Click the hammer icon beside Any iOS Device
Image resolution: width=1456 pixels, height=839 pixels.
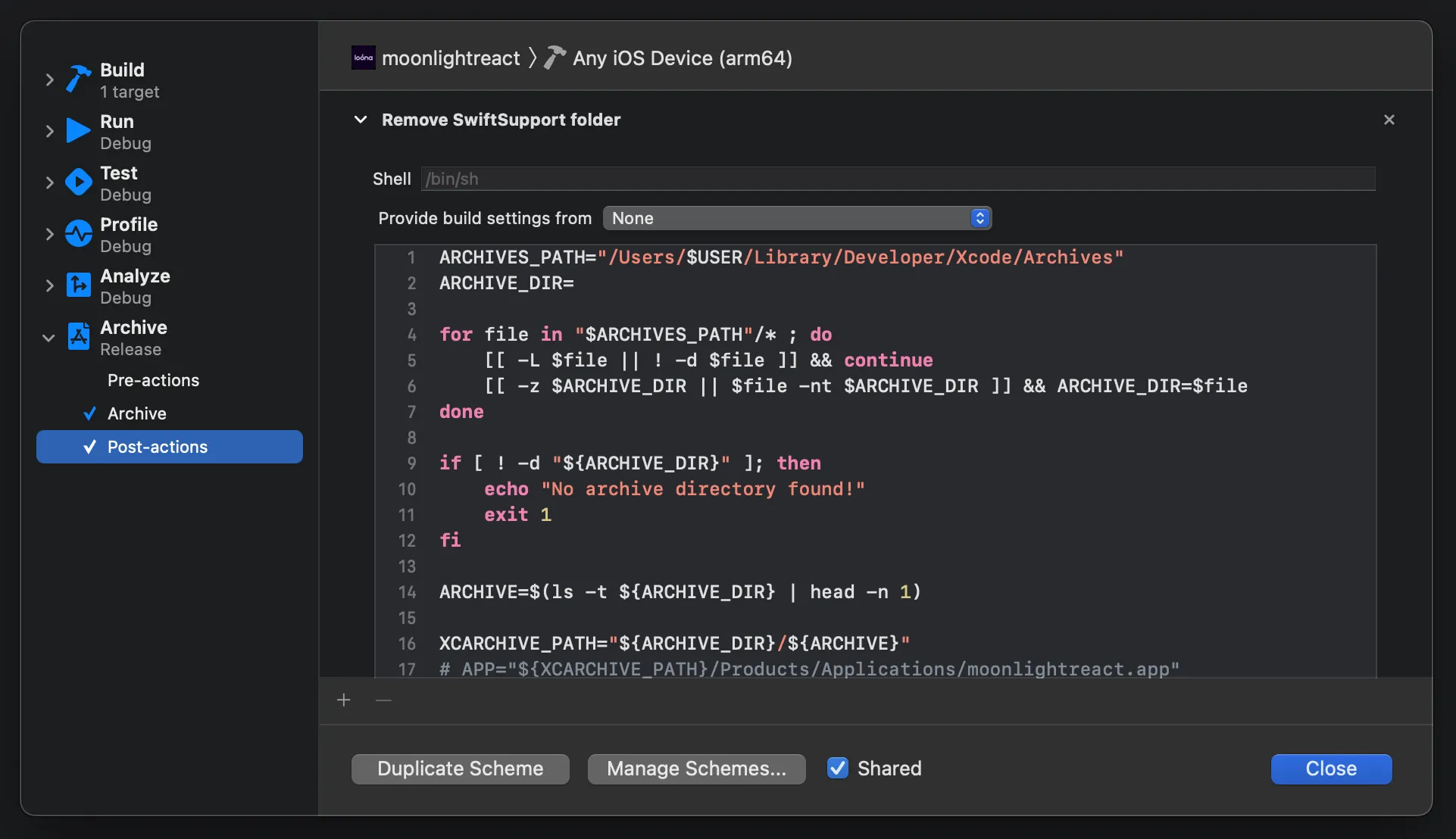(555, 58)
